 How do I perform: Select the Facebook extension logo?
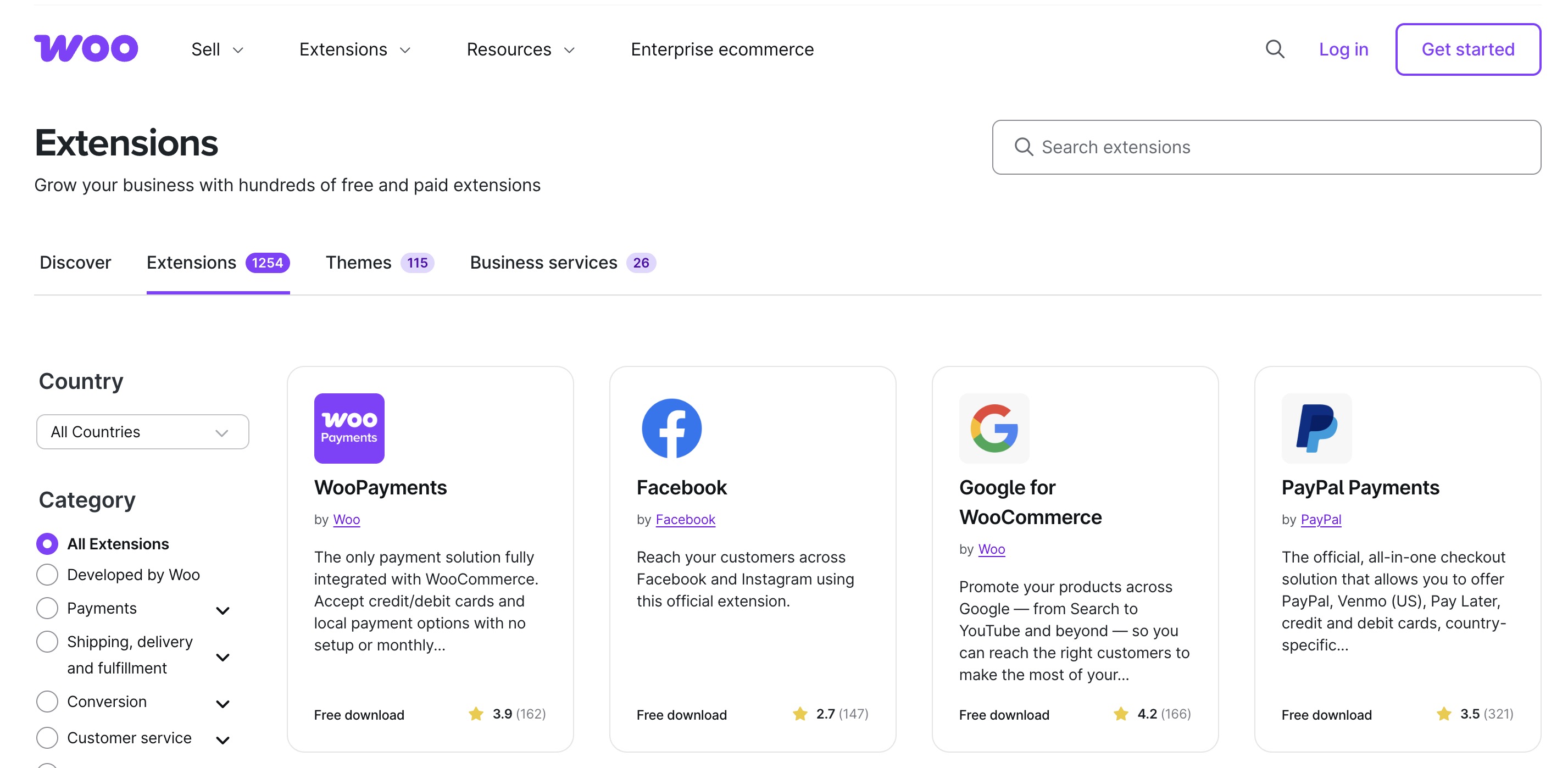pos(671,428)
